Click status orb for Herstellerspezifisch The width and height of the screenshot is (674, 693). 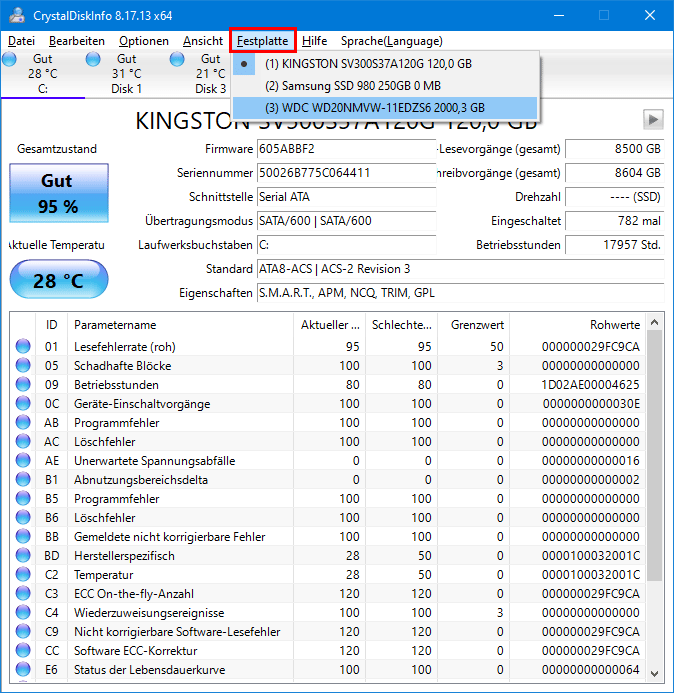(23, 556)
